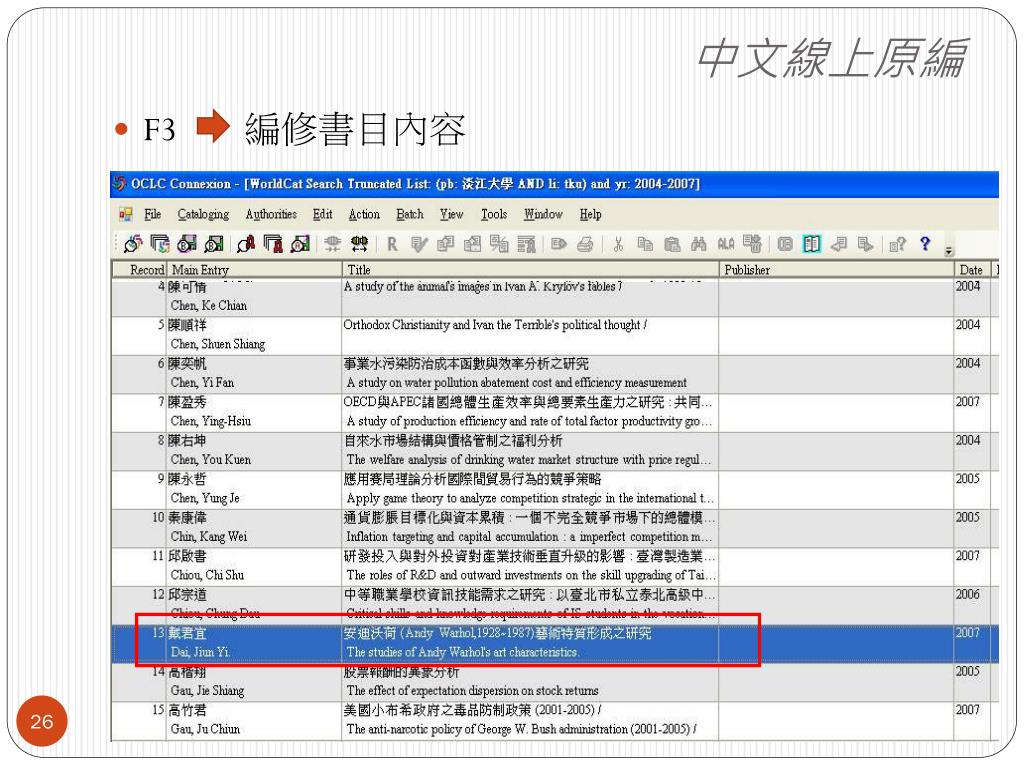Click the OCLC Connexion title bar logo
Image resolution: width=1024 pixels, height=768 pixels.
click(120, 184)
